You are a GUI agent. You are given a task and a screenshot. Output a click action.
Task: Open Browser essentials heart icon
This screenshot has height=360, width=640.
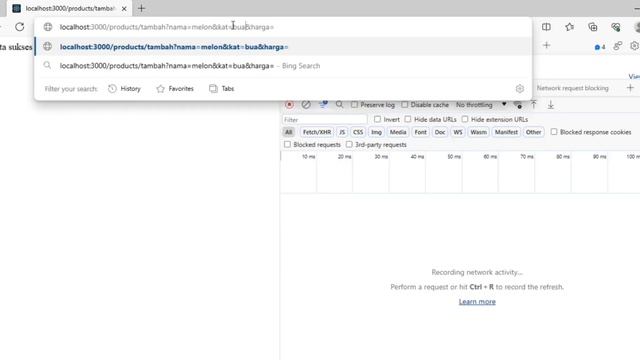click(616, 27)
